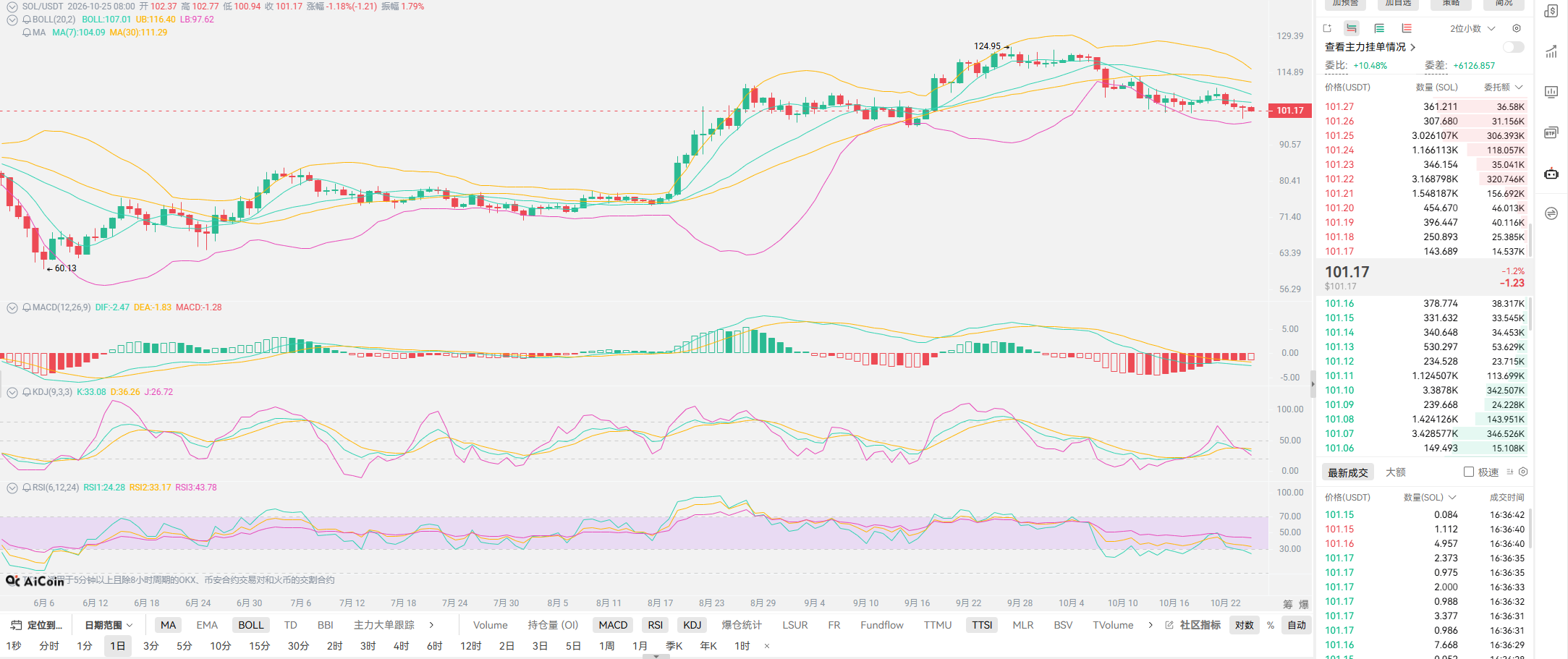Click the chart monitor icon in right sidebar
Screen dimensions: 1568x659
[1551, 92]
